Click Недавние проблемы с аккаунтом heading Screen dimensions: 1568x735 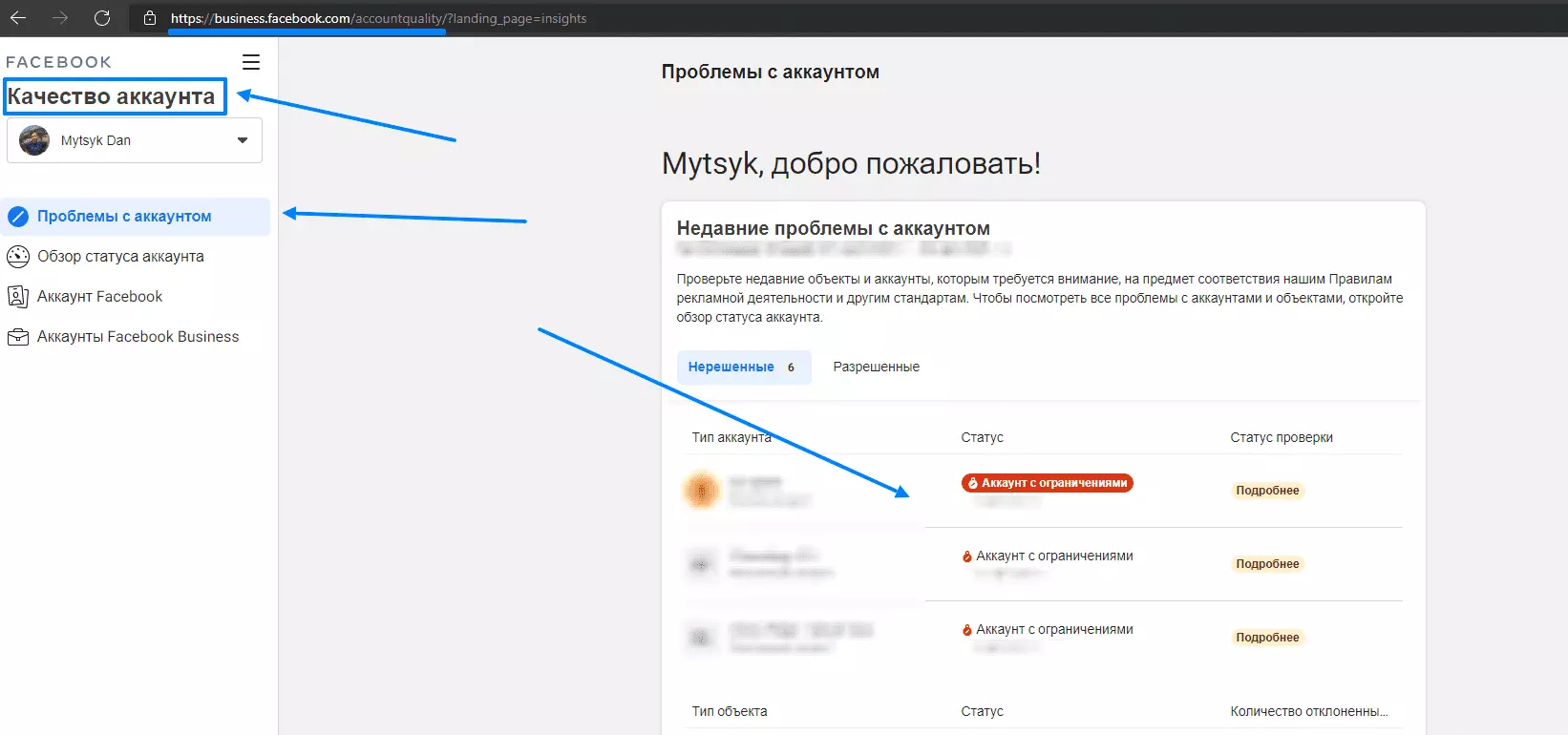834,228
